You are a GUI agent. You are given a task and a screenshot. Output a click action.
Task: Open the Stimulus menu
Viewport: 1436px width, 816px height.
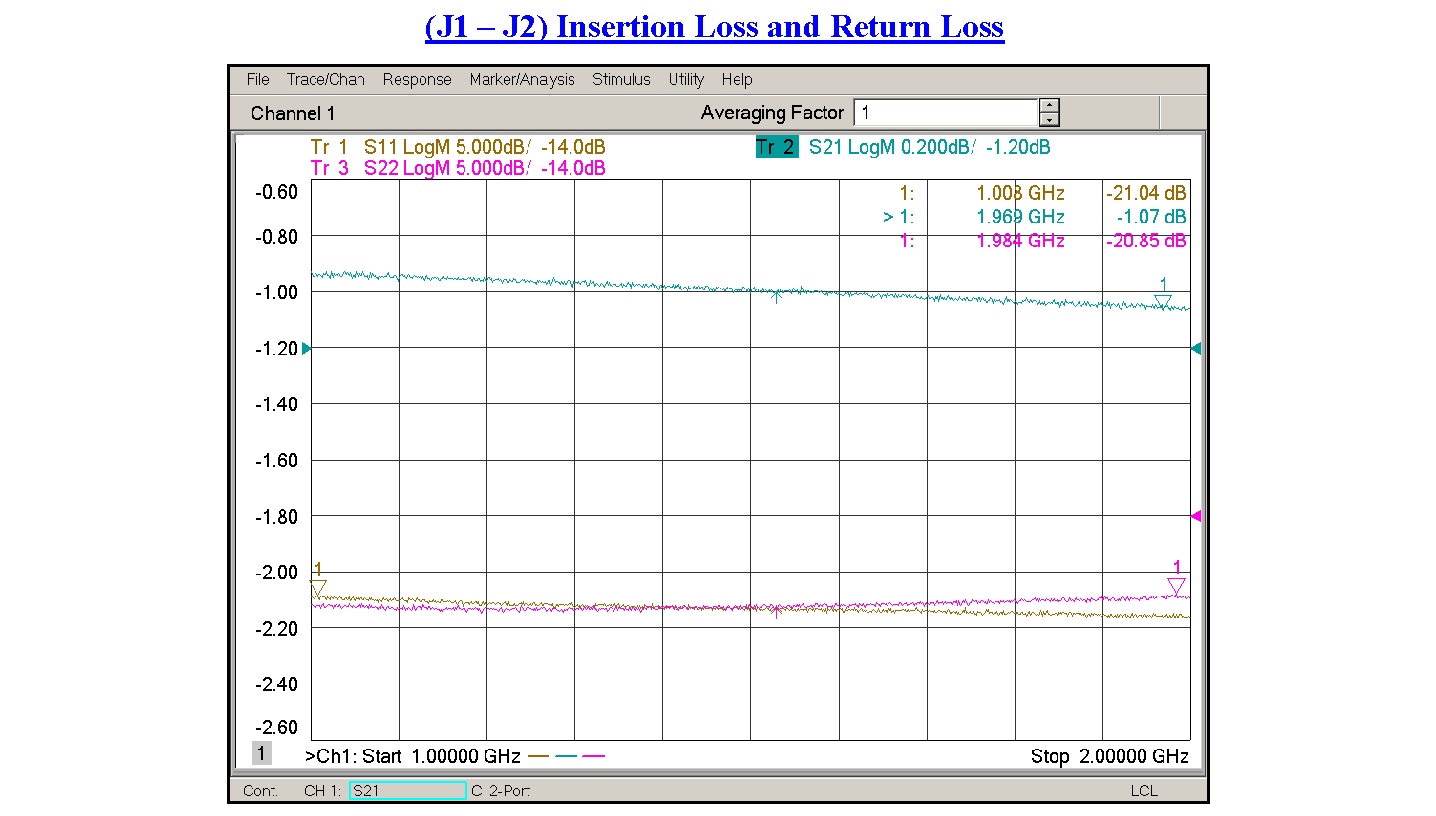click(x=621, y=80)
